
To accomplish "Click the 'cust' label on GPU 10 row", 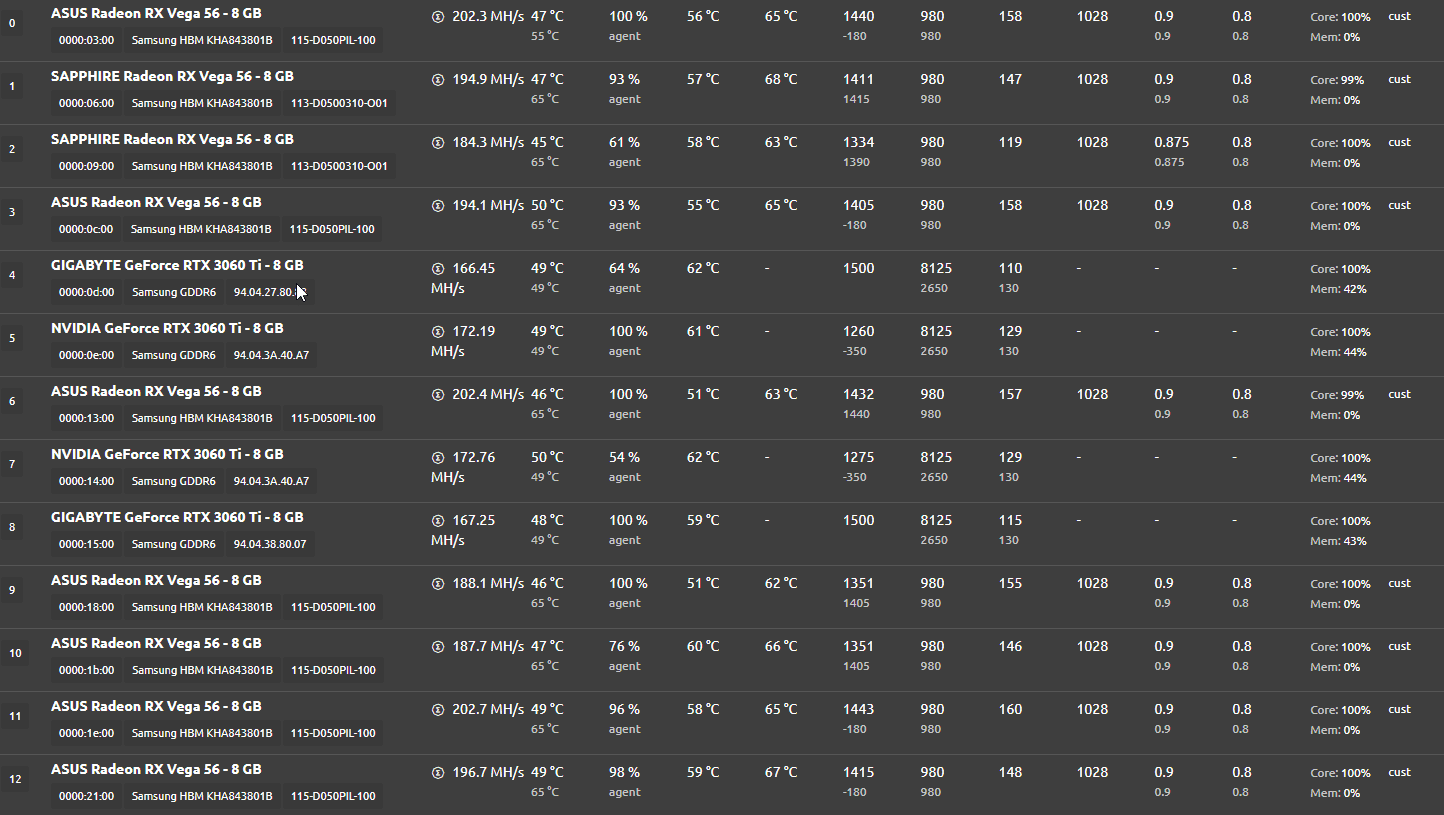I will [1399, 646].
